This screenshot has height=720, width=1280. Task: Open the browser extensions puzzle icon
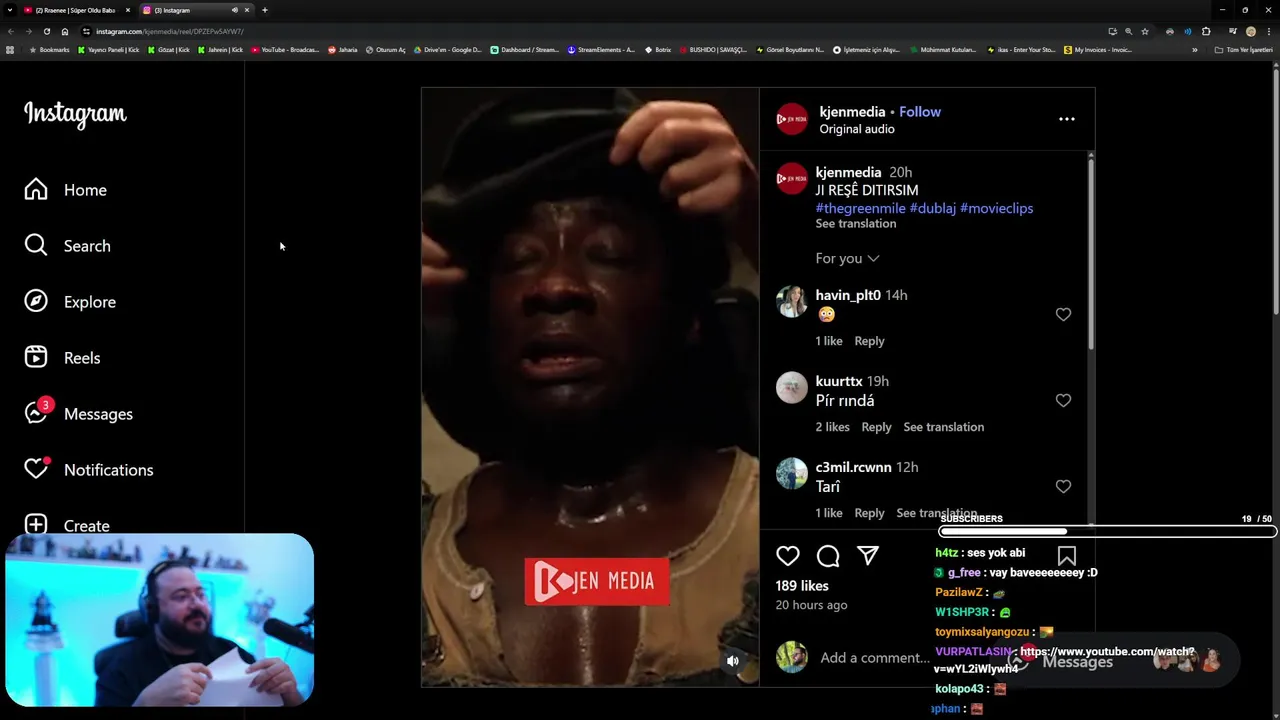1206,31
